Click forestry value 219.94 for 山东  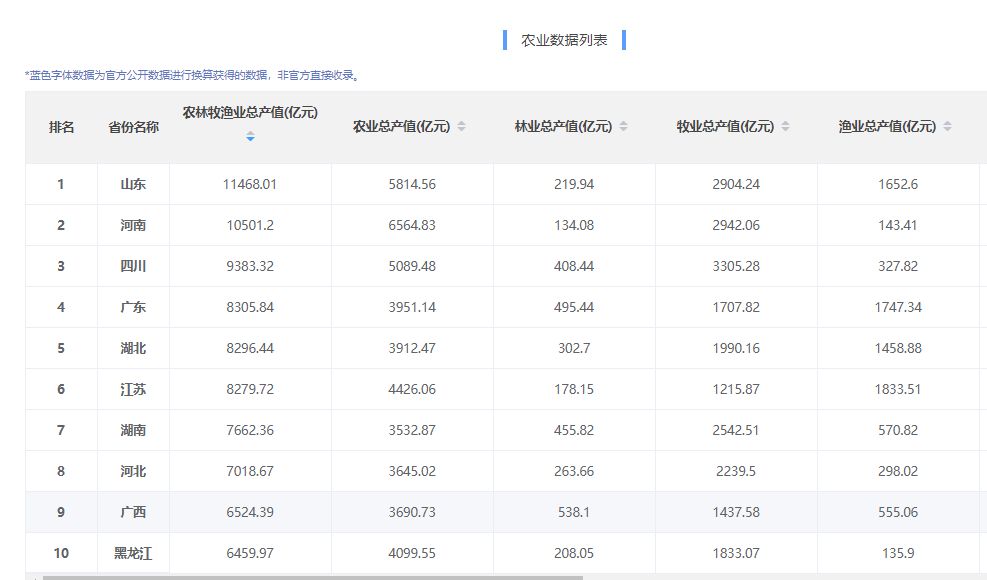tap(574, 185)
